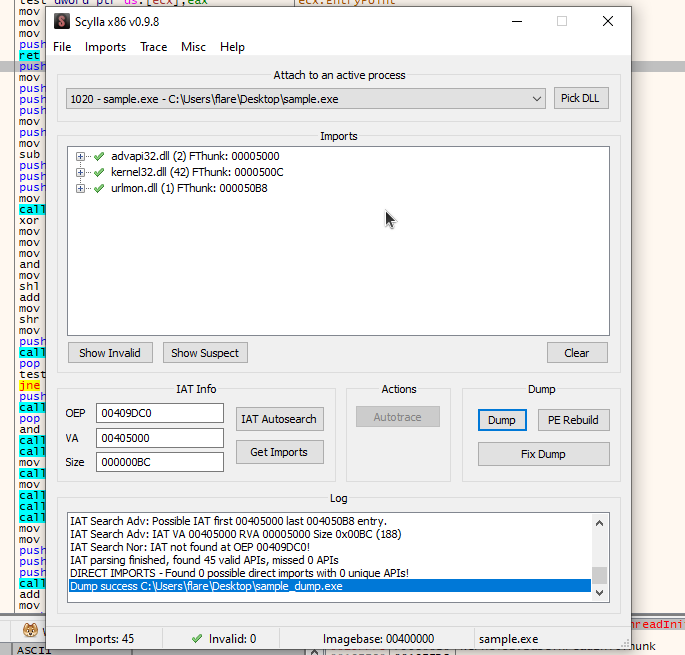Open the attached process dropdown list
The height and width of the screenshot is (655, 685).
click(x=537, y=99)
